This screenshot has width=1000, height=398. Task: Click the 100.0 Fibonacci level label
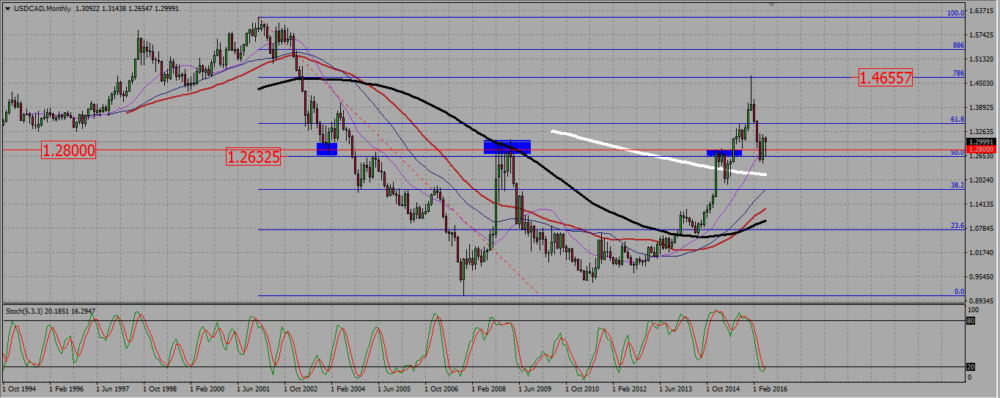click(955, 13)
